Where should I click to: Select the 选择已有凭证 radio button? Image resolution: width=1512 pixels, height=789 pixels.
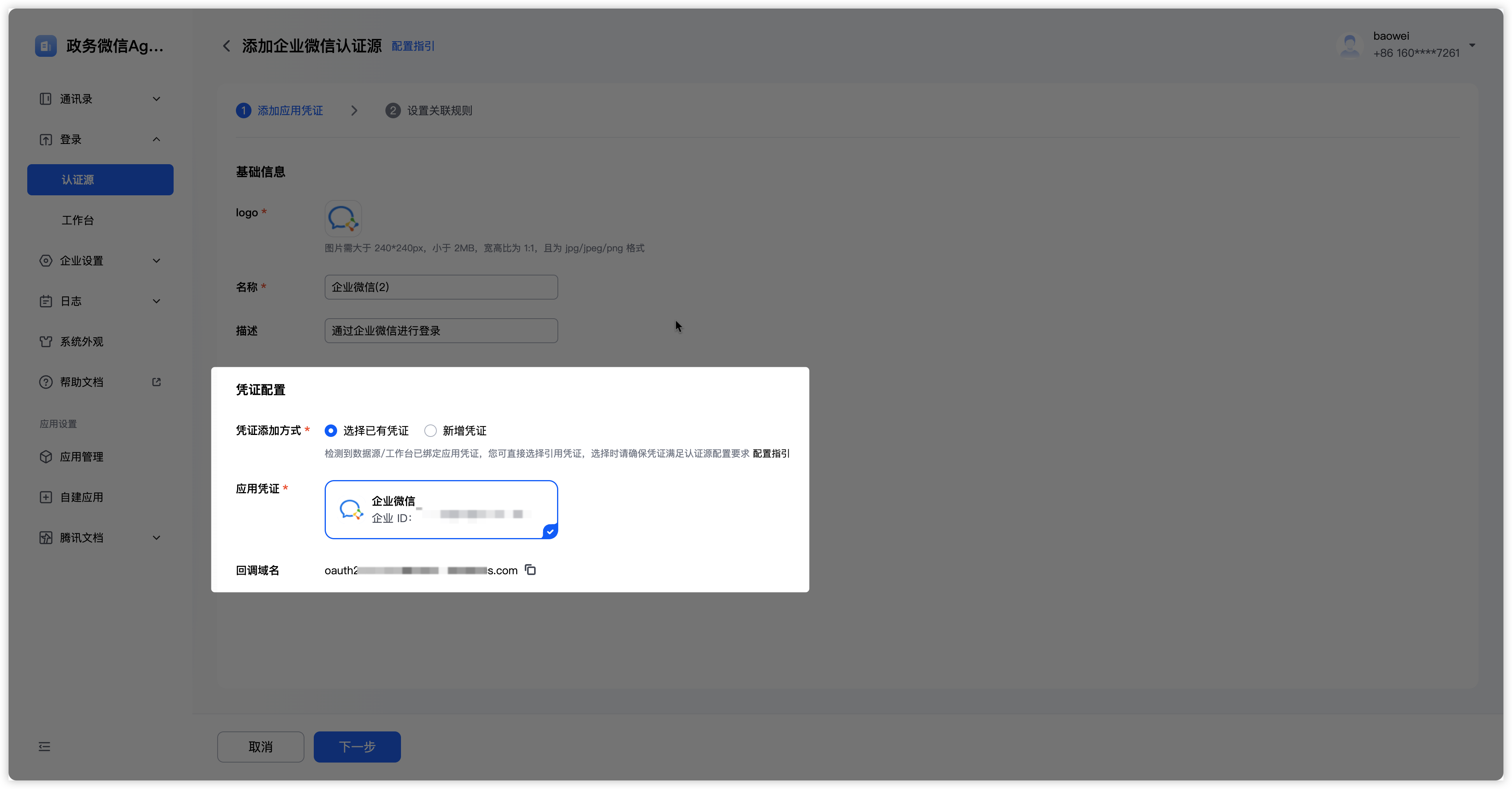point(331,431)
